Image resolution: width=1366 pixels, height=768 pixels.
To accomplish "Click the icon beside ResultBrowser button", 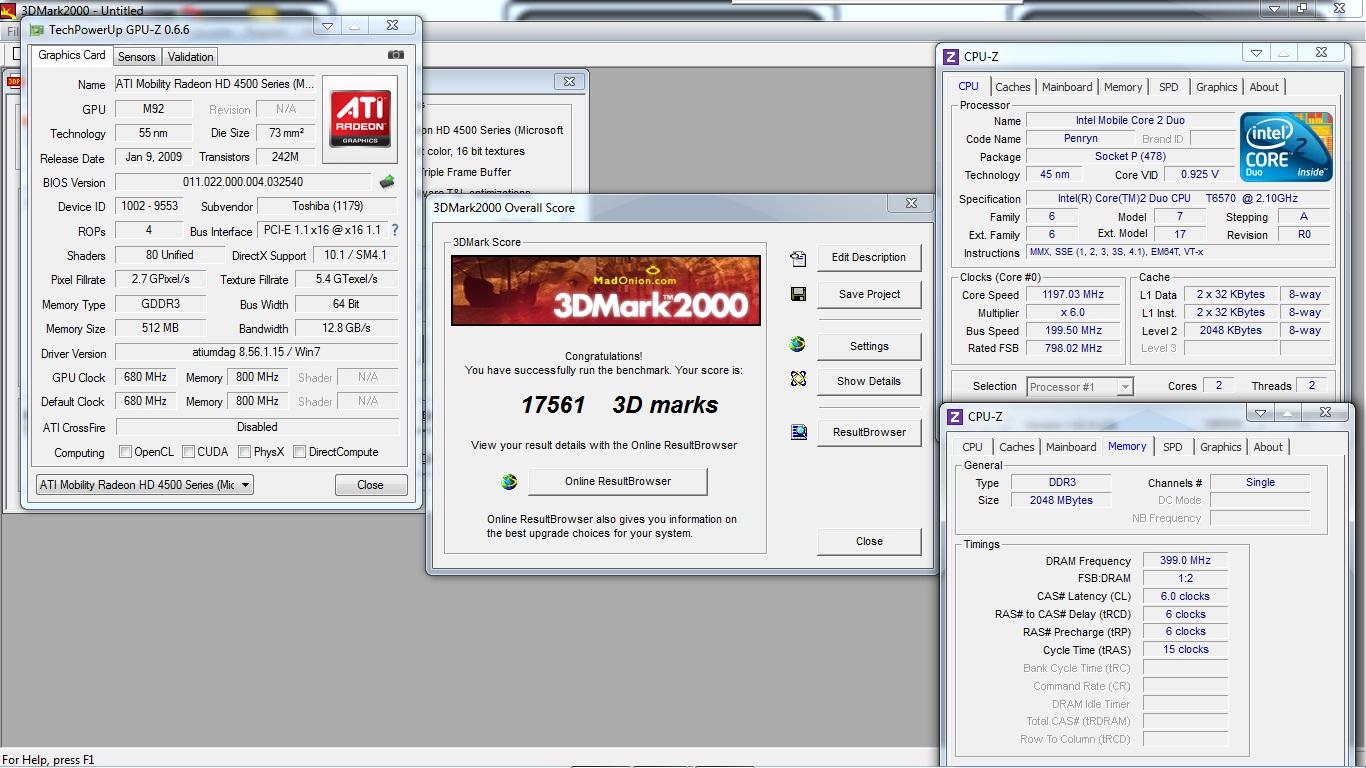I will click(798, 432).
